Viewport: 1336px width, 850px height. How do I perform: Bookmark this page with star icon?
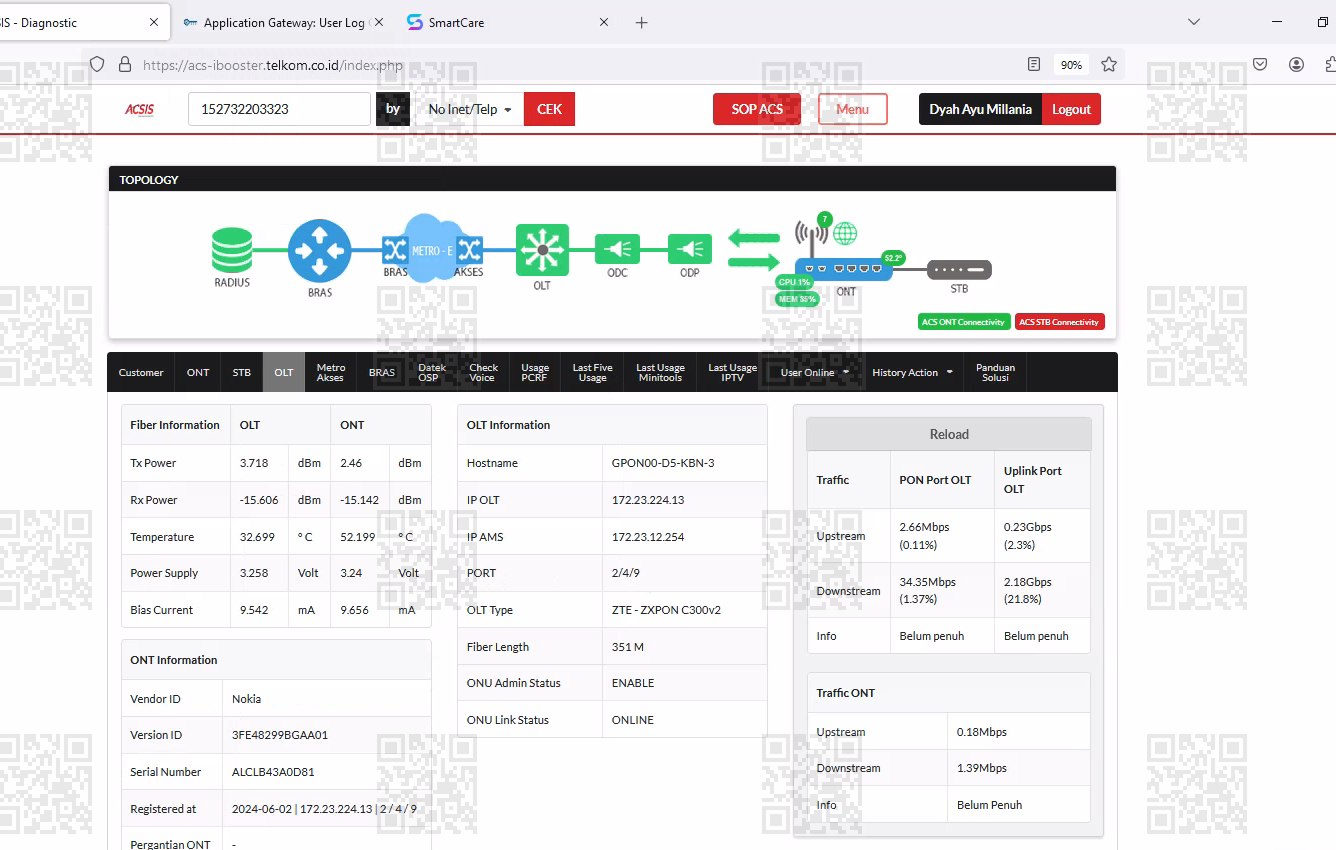[1109, 64]
